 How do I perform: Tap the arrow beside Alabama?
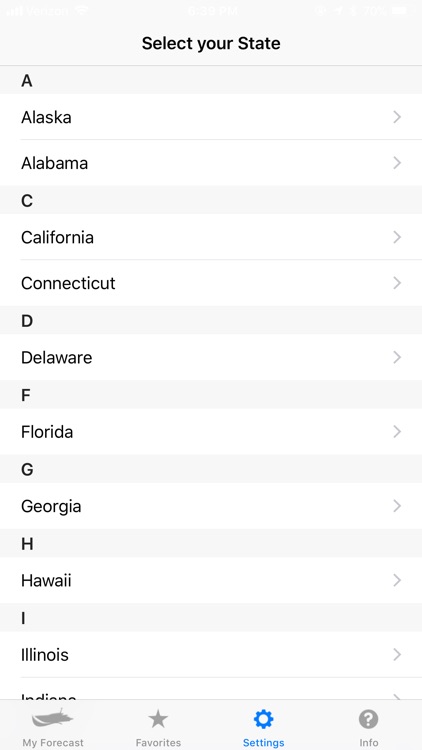coord(397,163)
